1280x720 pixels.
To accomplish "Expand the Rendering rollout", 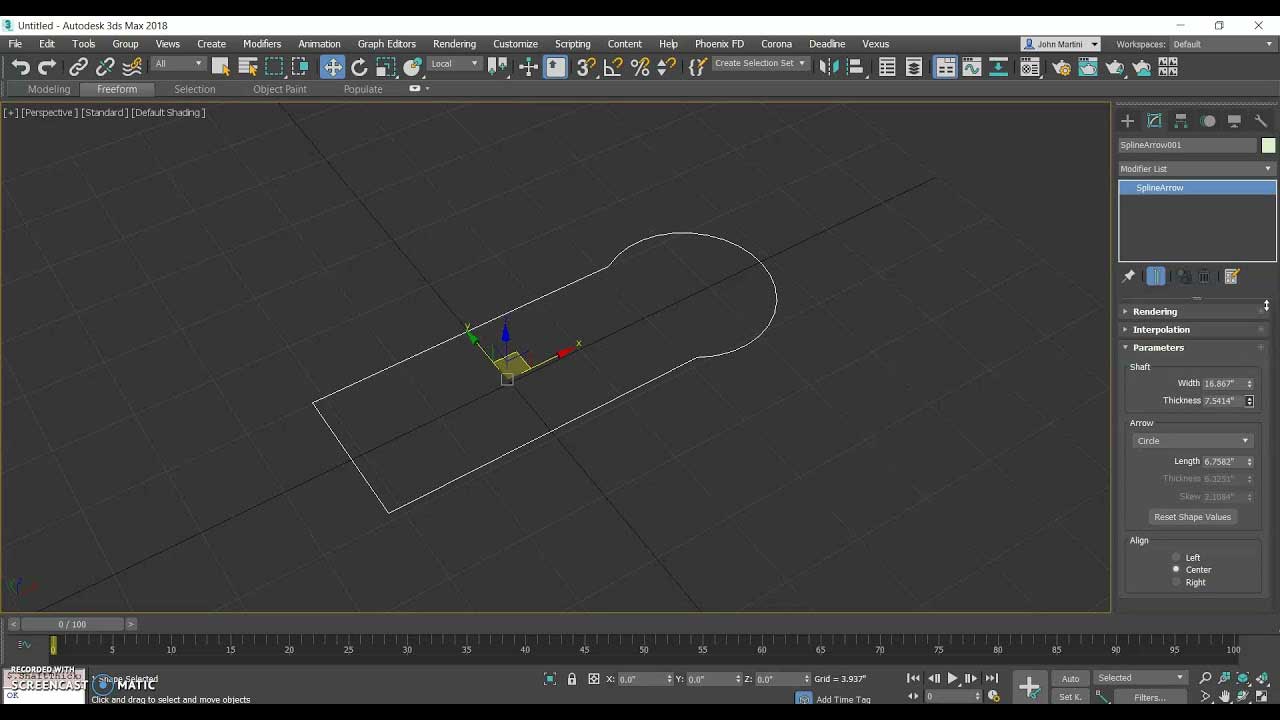I will point(1155,312).
